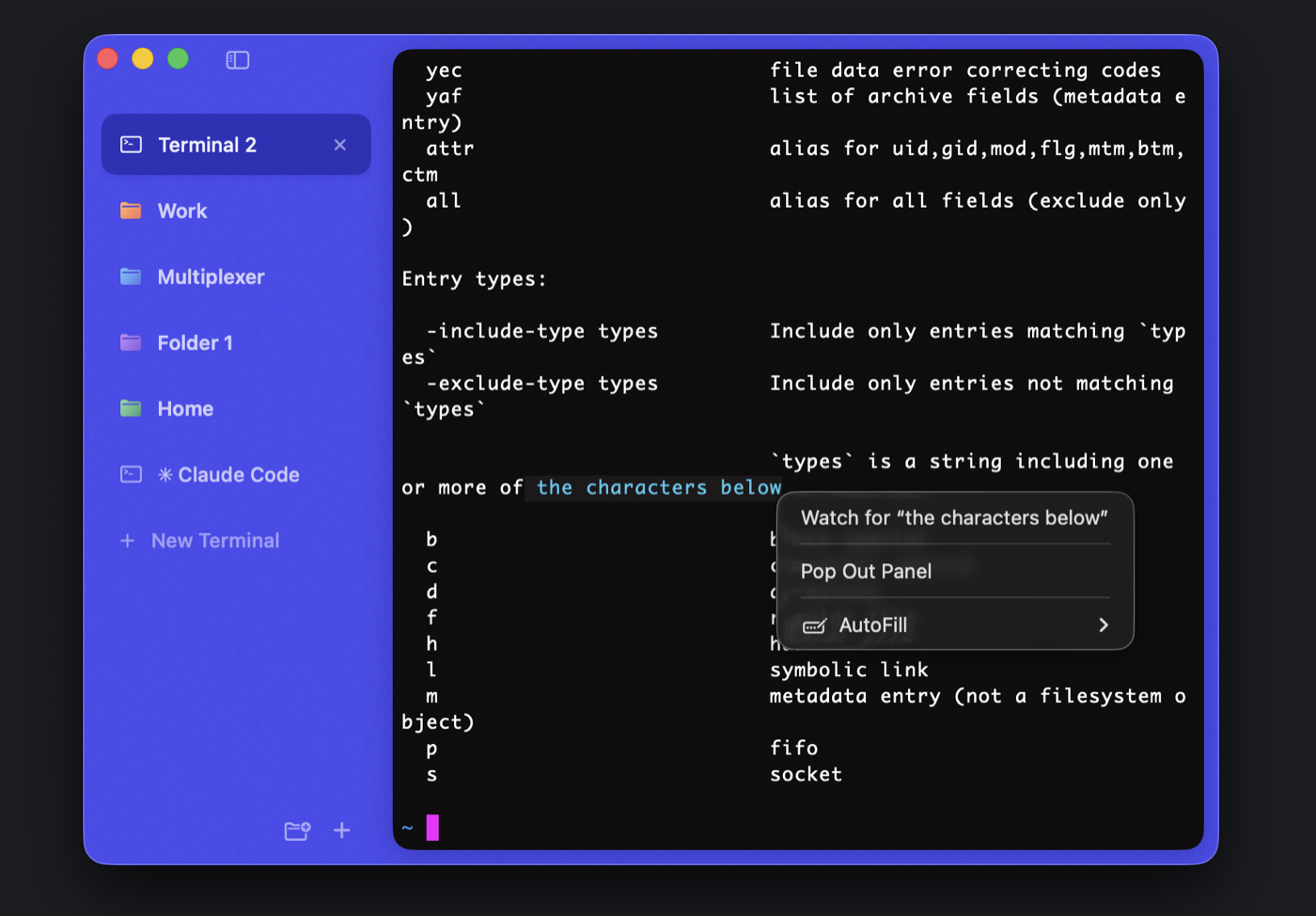Click the window's green maximize button
This screenshot has height=916, width=1316.
[x=178, y=59]
